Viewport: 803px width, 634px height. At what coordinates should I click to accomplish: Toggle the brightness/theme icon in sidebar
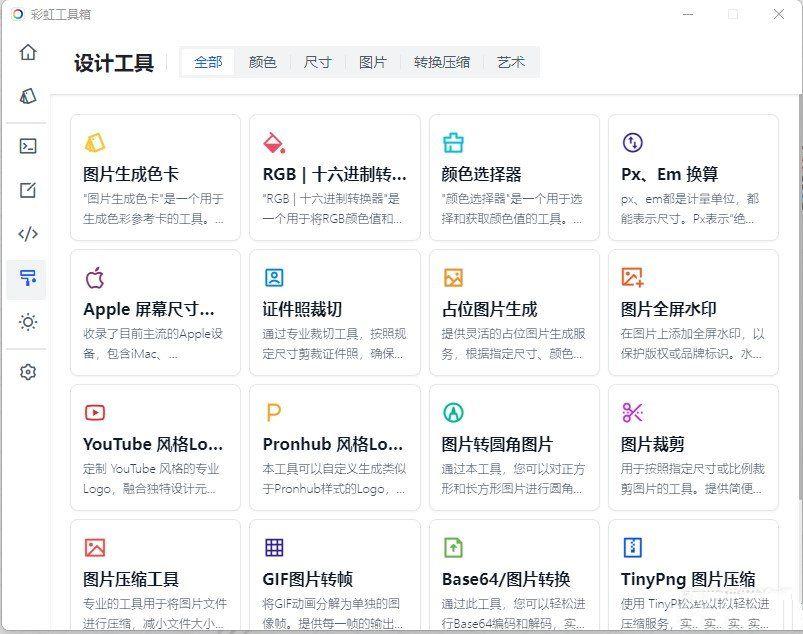tap(27, 322)
